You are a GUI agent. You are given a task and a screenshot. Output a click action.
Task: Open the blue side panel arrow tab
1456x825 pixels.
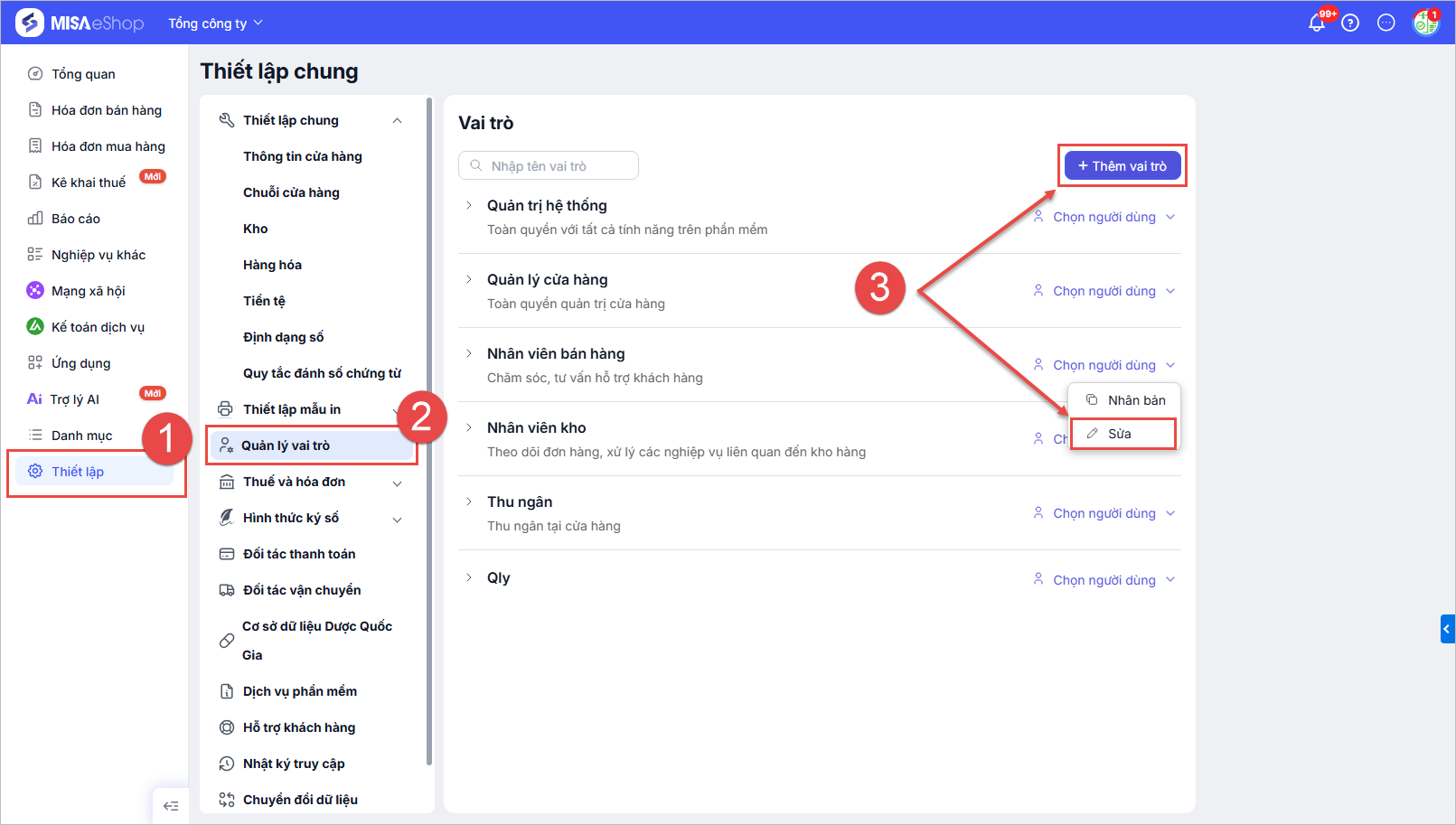click(1447, 629)
